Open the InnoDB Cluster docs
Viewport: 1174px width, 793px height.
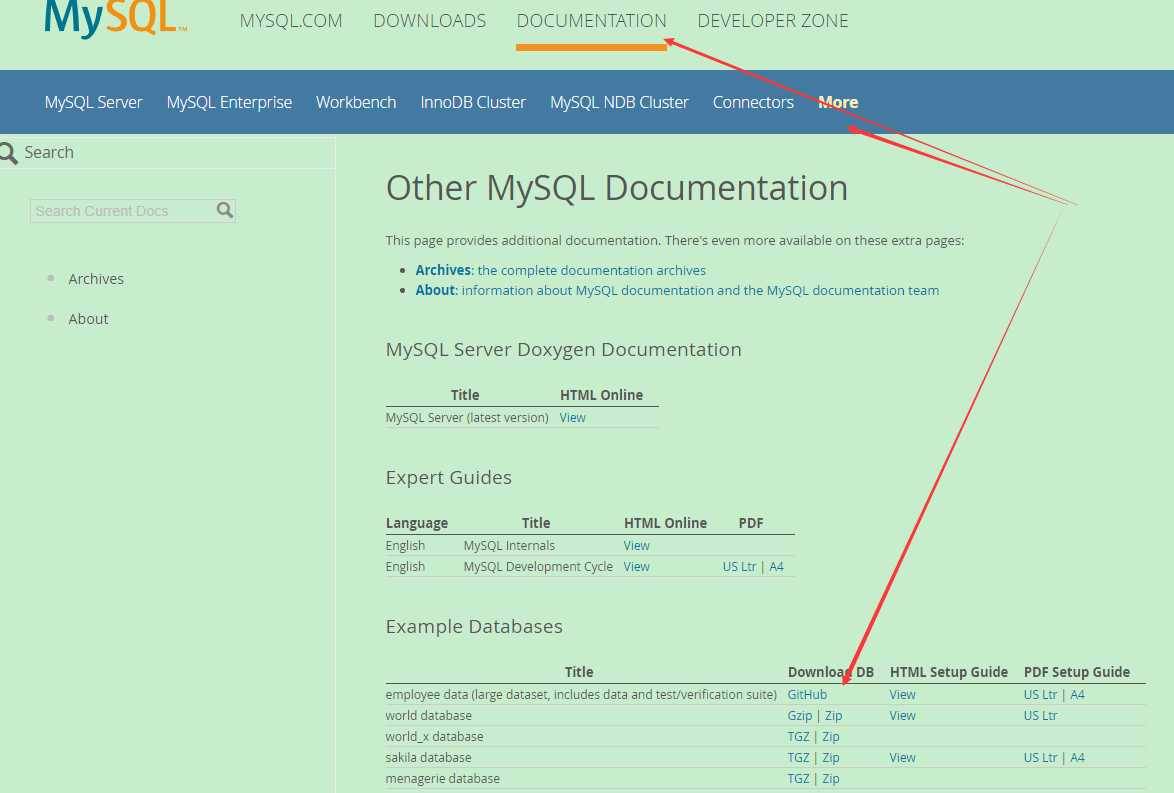pos(473,103)
